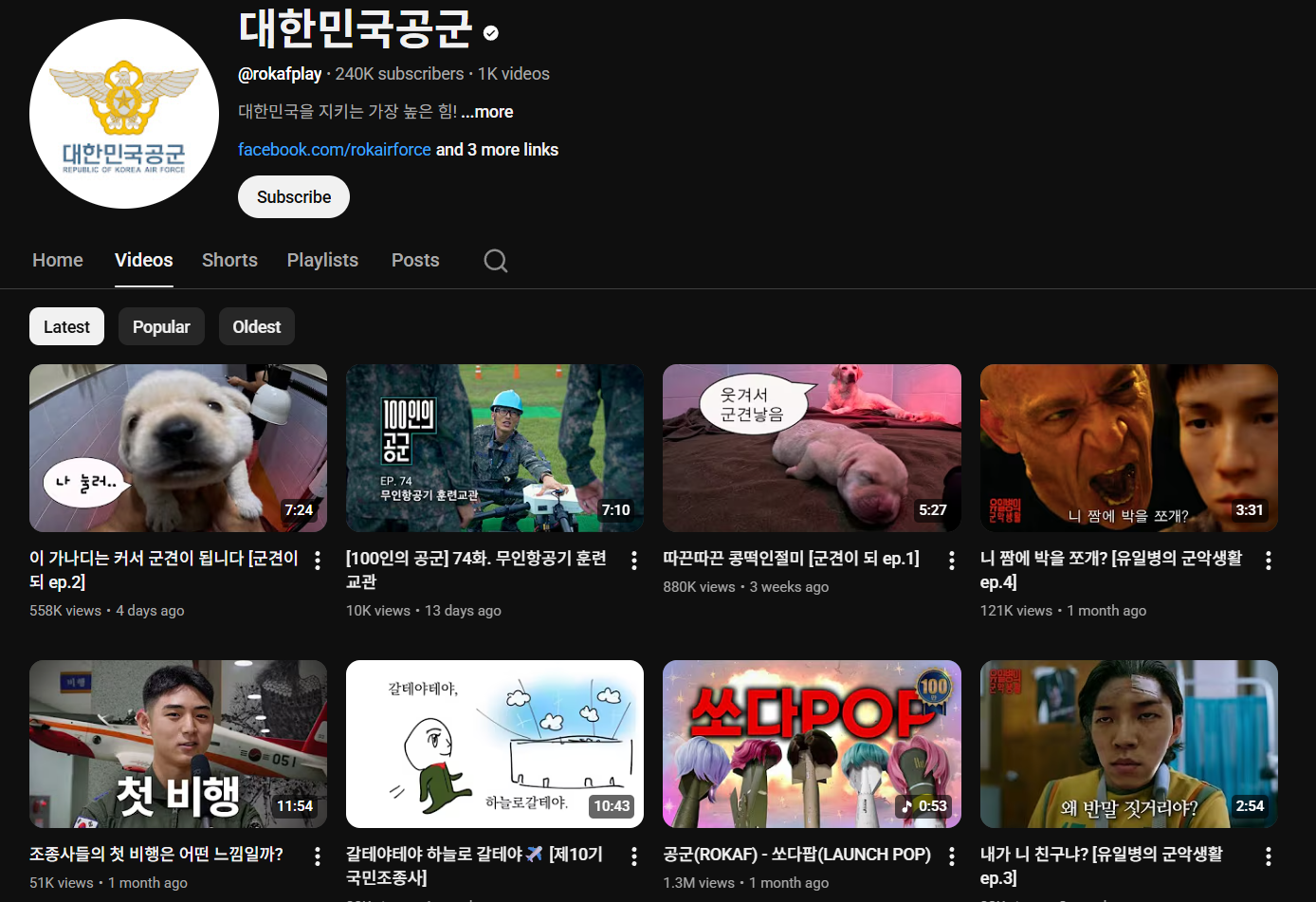This screenshot has height=902, width=1316.
Task: Click '51K views • 1 month ago' text
Action: pyautogui.click(x=108, y=883)
